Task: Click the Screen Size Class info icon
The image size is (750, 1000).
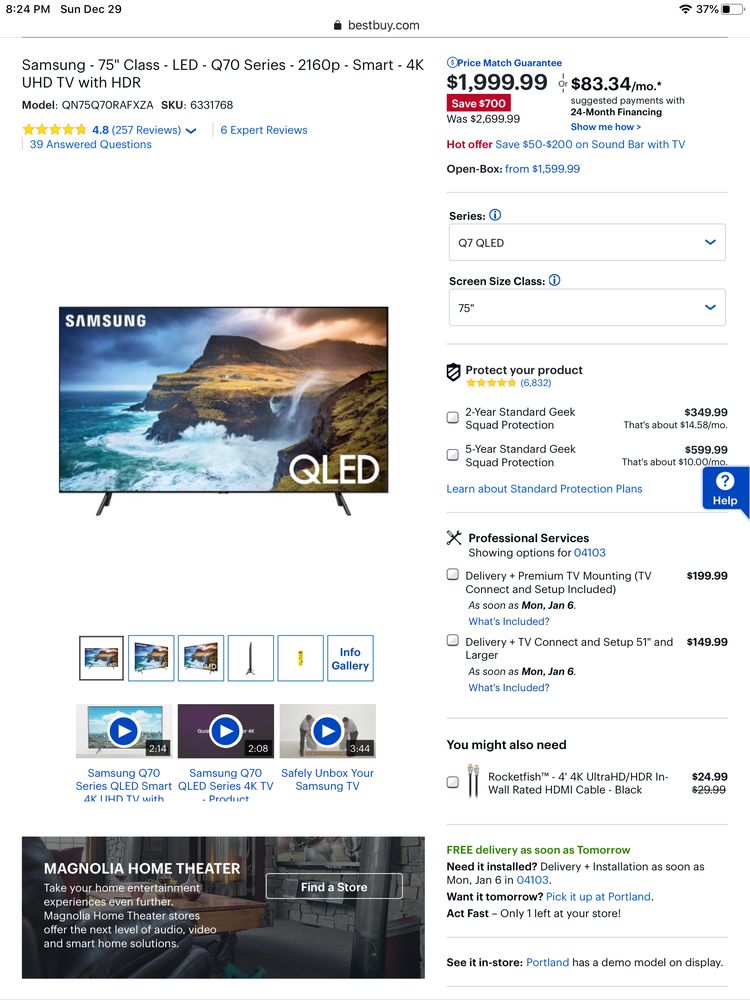Action: pyautogui.click(x=554, y=280)
